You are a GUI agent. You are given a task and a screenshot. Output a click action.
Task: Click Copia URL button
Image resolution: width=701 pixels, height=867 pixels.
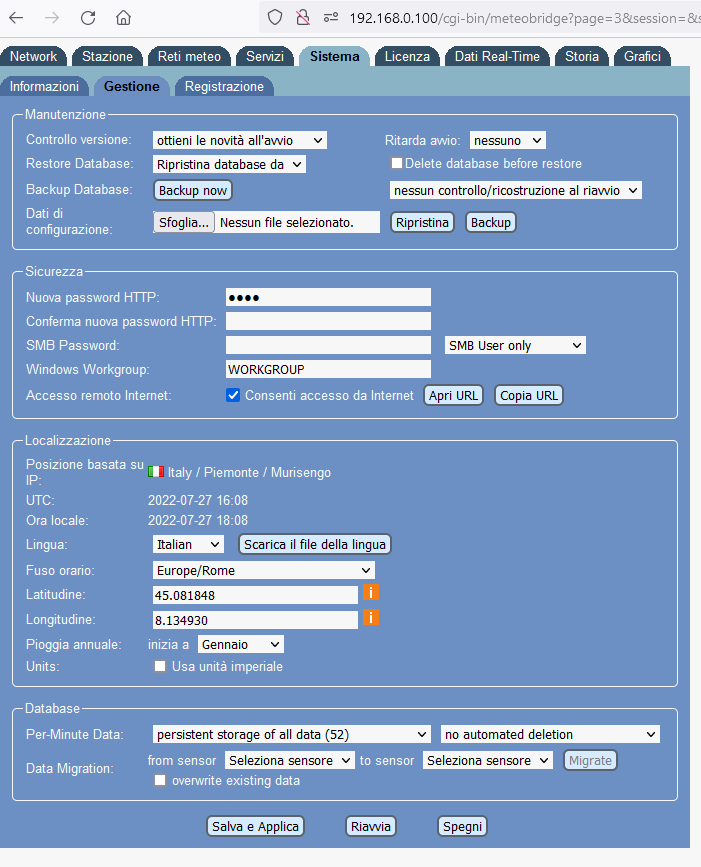pyautogui.click(x=529, y=395)
